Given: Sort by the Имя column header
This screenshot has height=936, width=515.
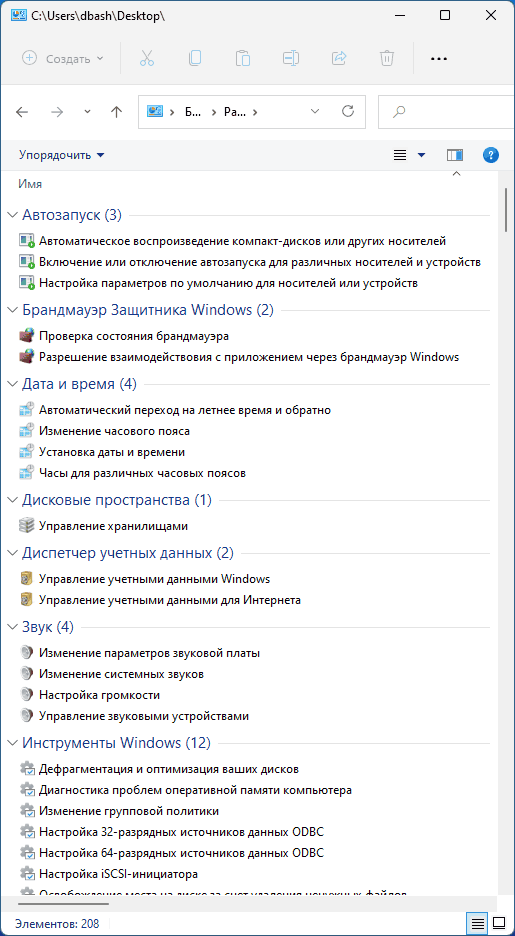Looking at the screenshot, I should click(x=30, y=184).
